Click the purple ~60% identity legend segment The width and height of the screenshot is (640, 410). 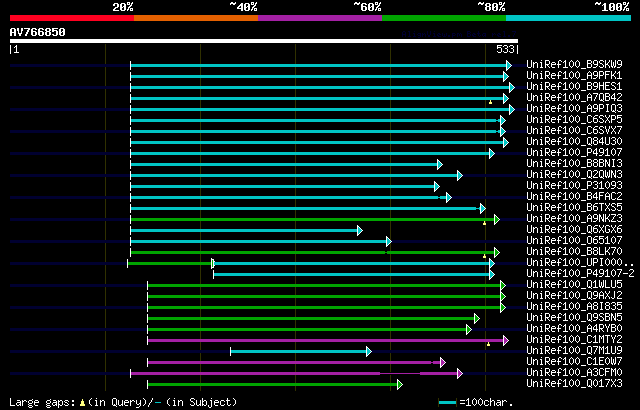(x=320, y=18)
